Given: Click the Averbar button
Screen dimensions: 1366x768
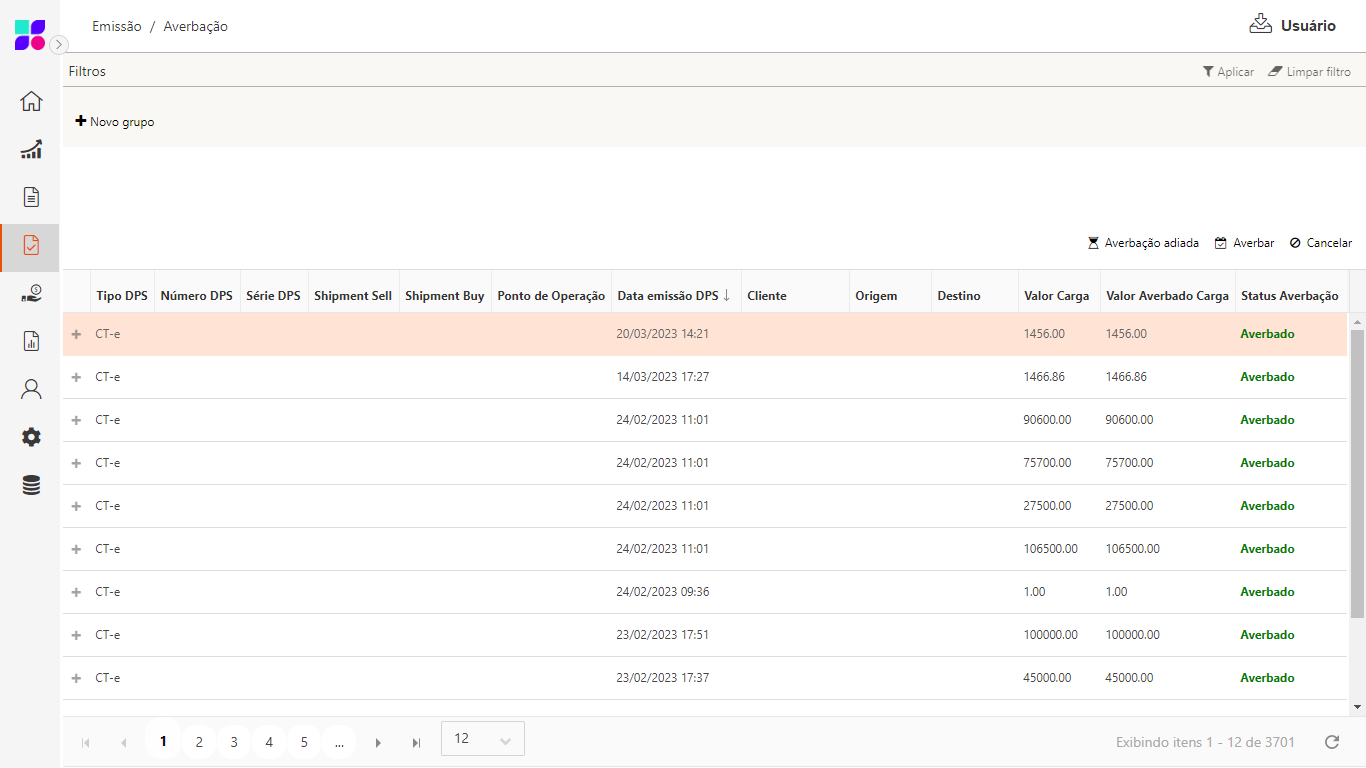Looking at the screenshot, I should pos(1244,243).
